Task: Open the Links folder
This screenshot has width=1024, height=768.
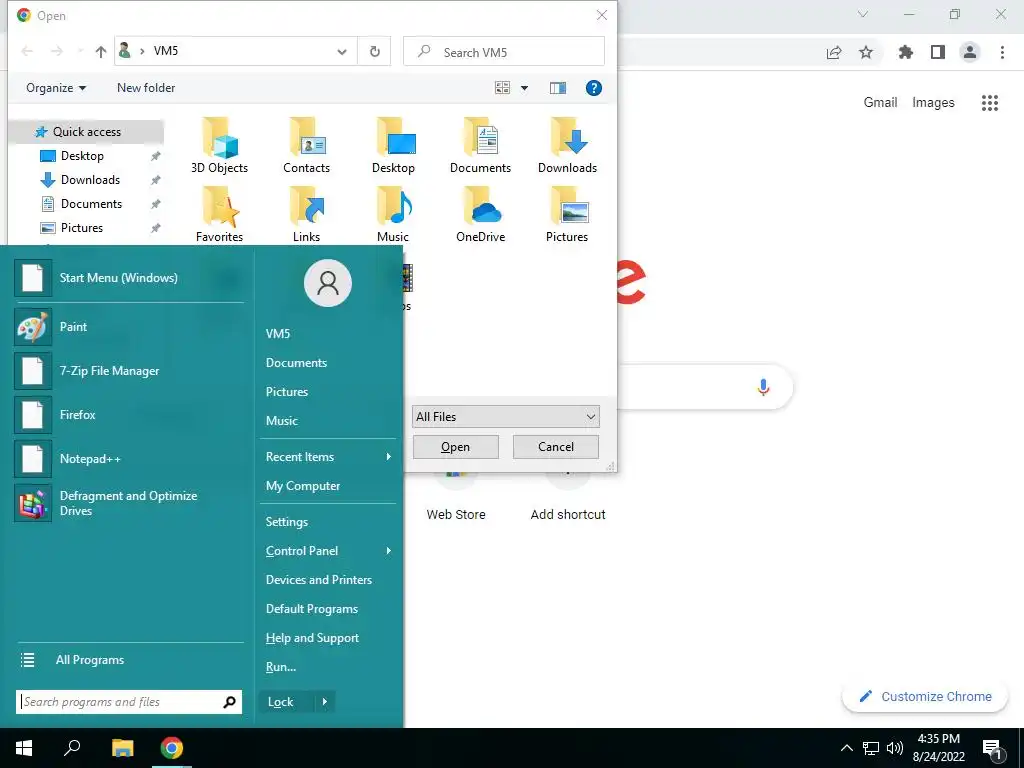Action: pyautogui.click(x=306, y=215)
